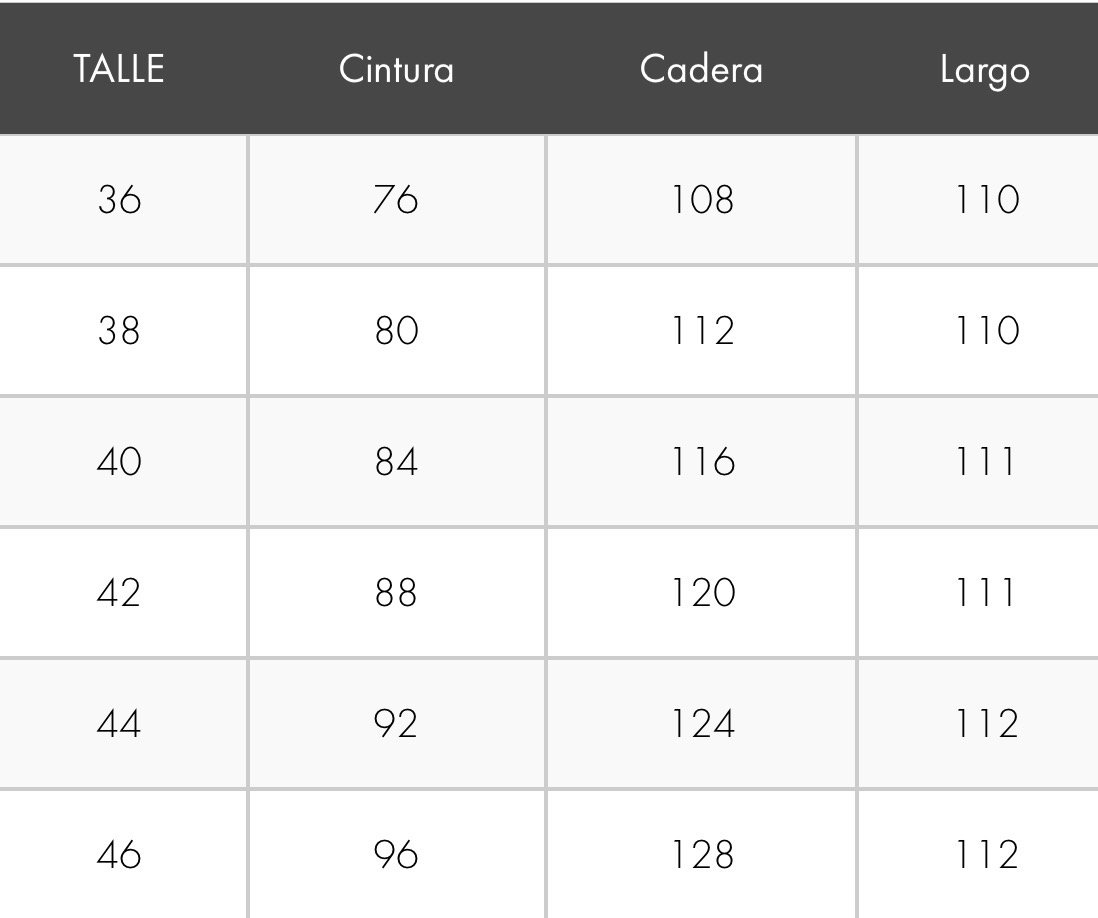Click Cadera value 128
This screenshot has height=918, width=1098.
(x=702, y=854)
